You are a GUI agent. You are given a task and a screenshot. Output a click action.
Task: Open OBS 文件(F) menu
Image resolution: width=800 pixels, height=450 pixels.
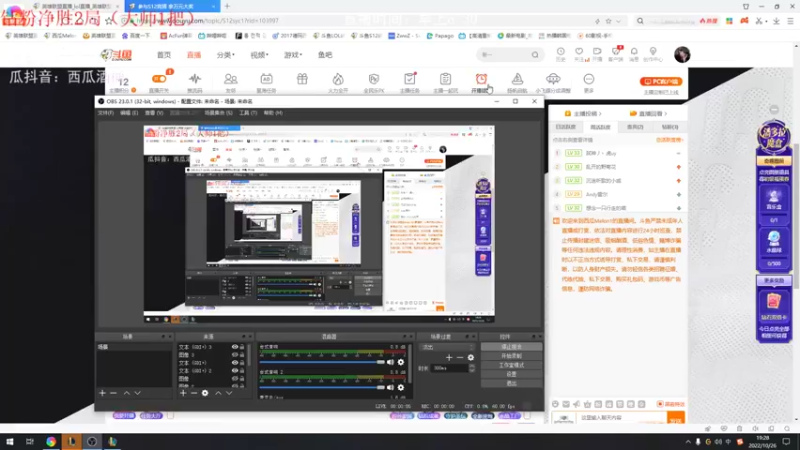pos(106,113)
